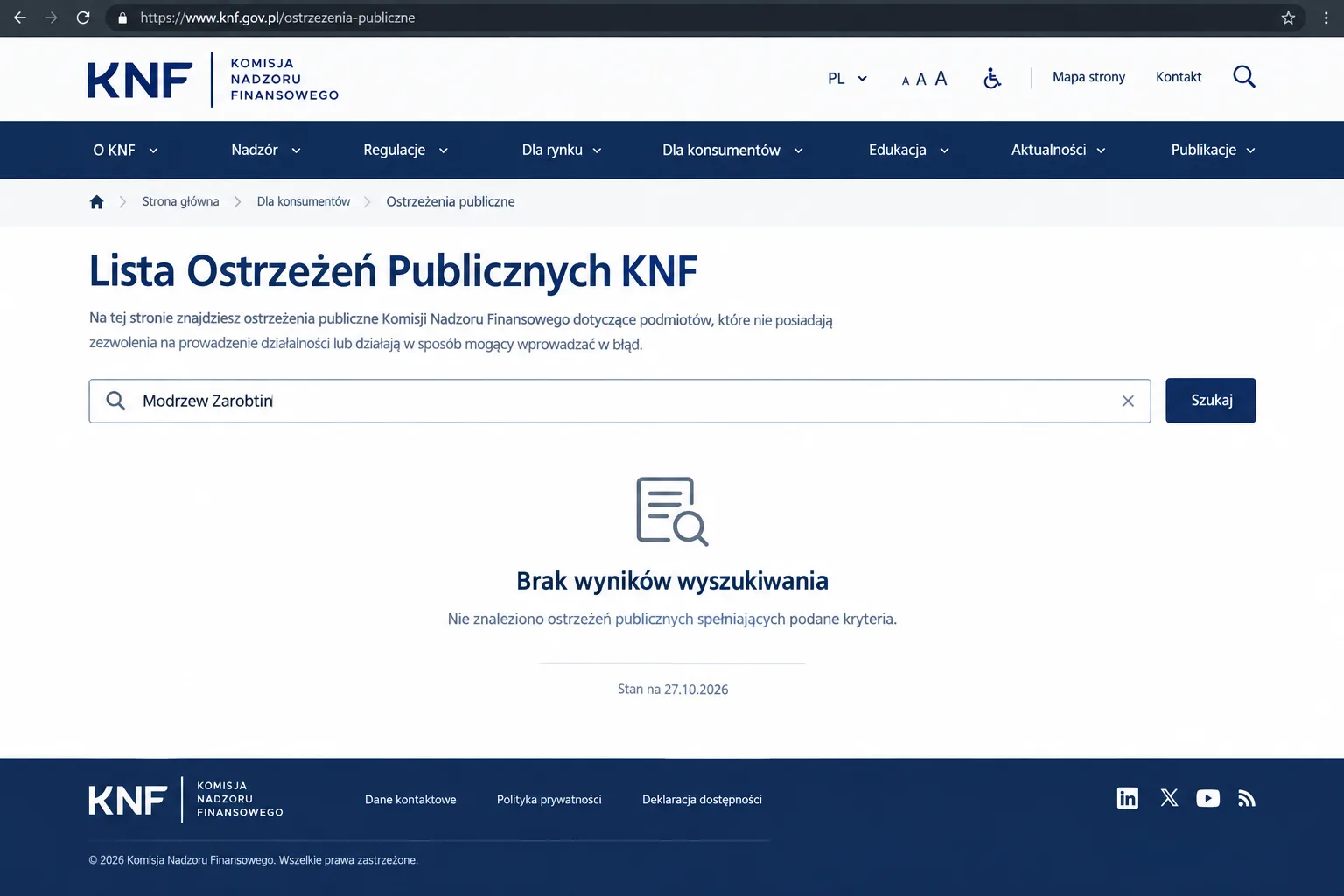Select the smallest font size A
This screenshot has width=1344, height=896.
click(906, 80)
